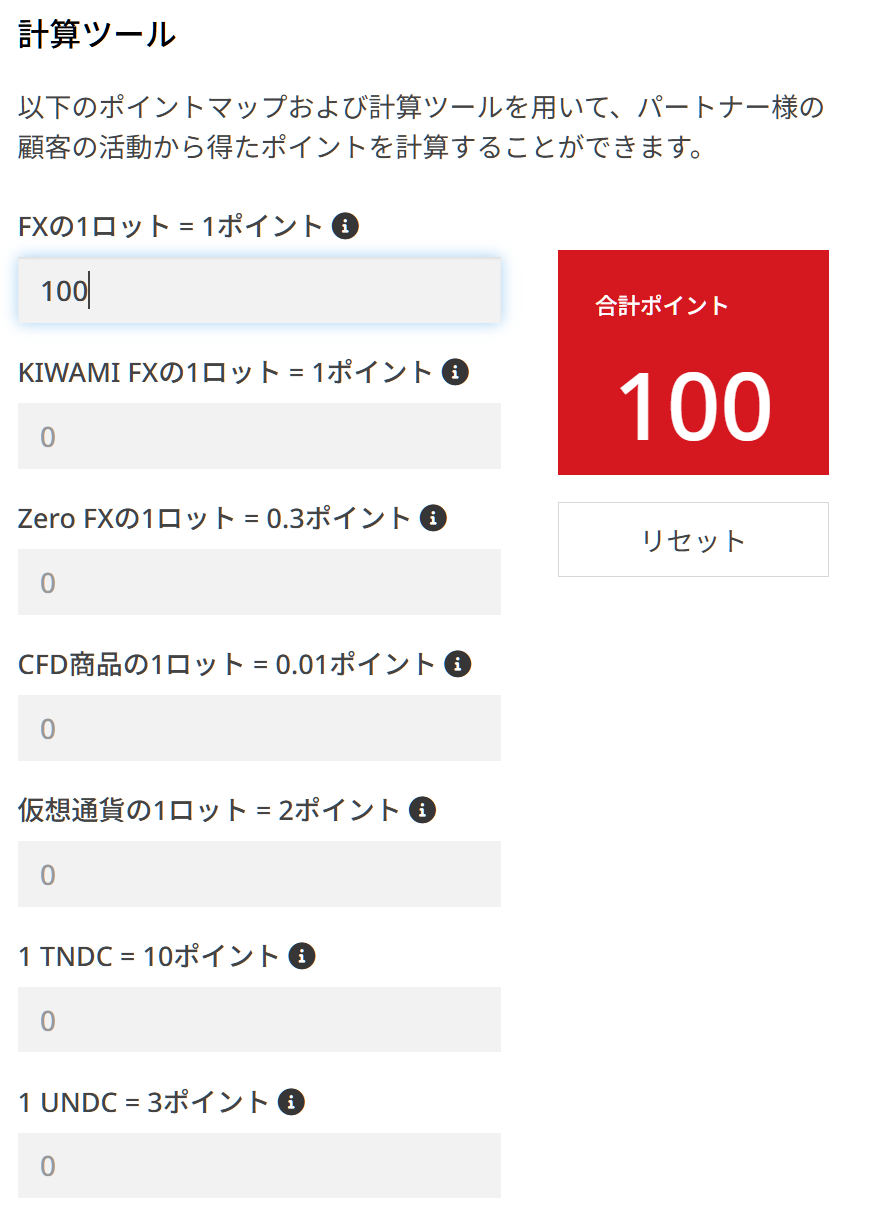Click the CFD商品 lot input box
Viewport: 886px width, 1225px height.
point(259,728)
